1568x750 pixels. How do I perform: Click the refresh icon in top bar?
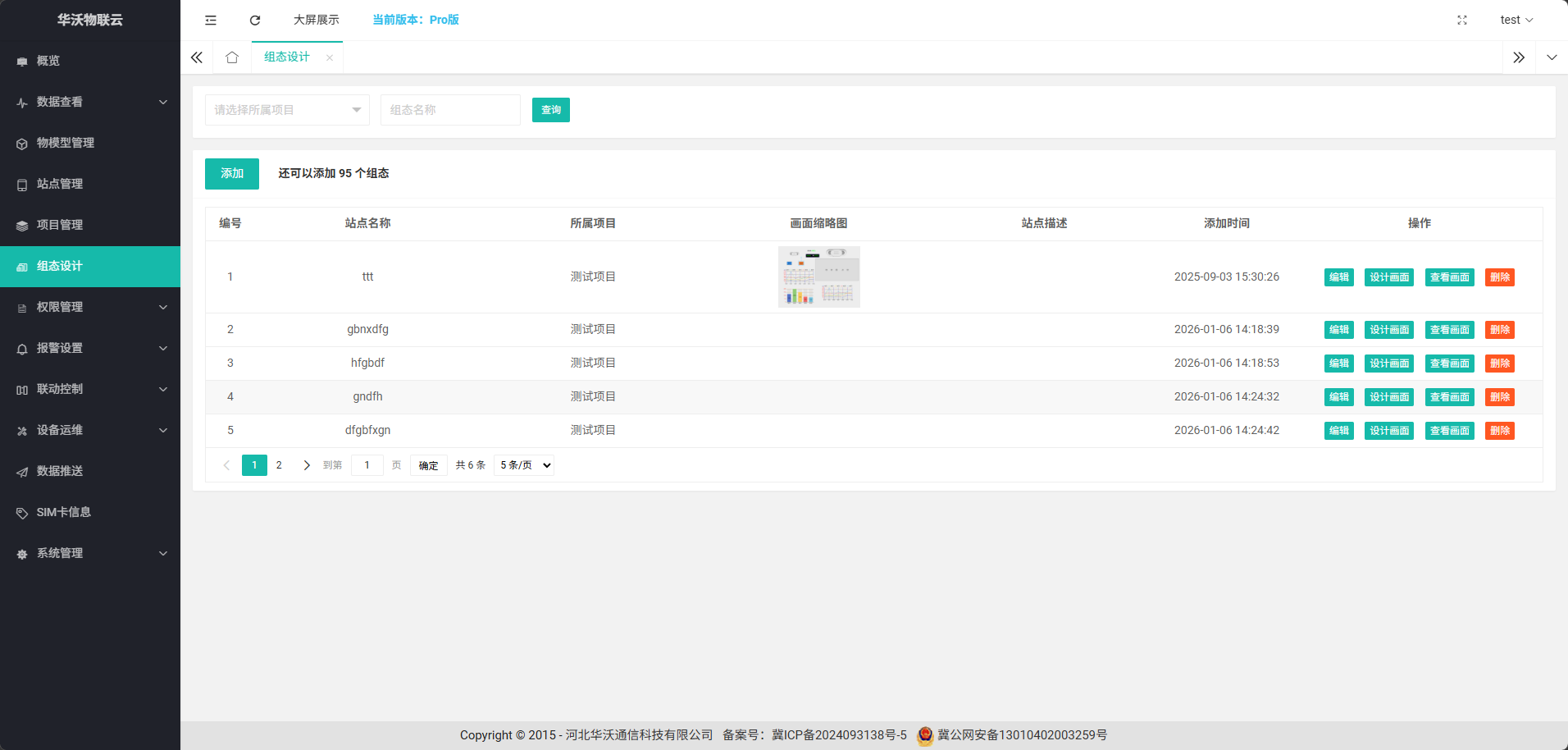point(255,20)
